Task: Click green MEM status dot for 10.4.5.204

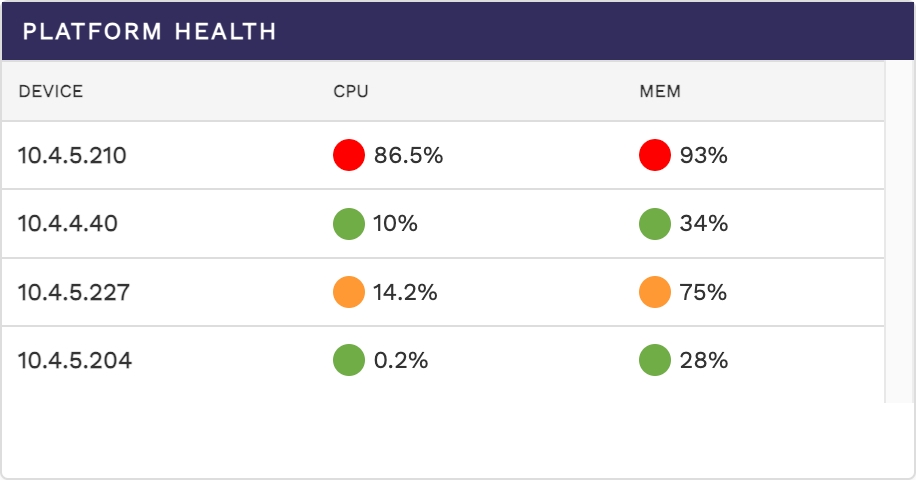Action: point(654,360)
